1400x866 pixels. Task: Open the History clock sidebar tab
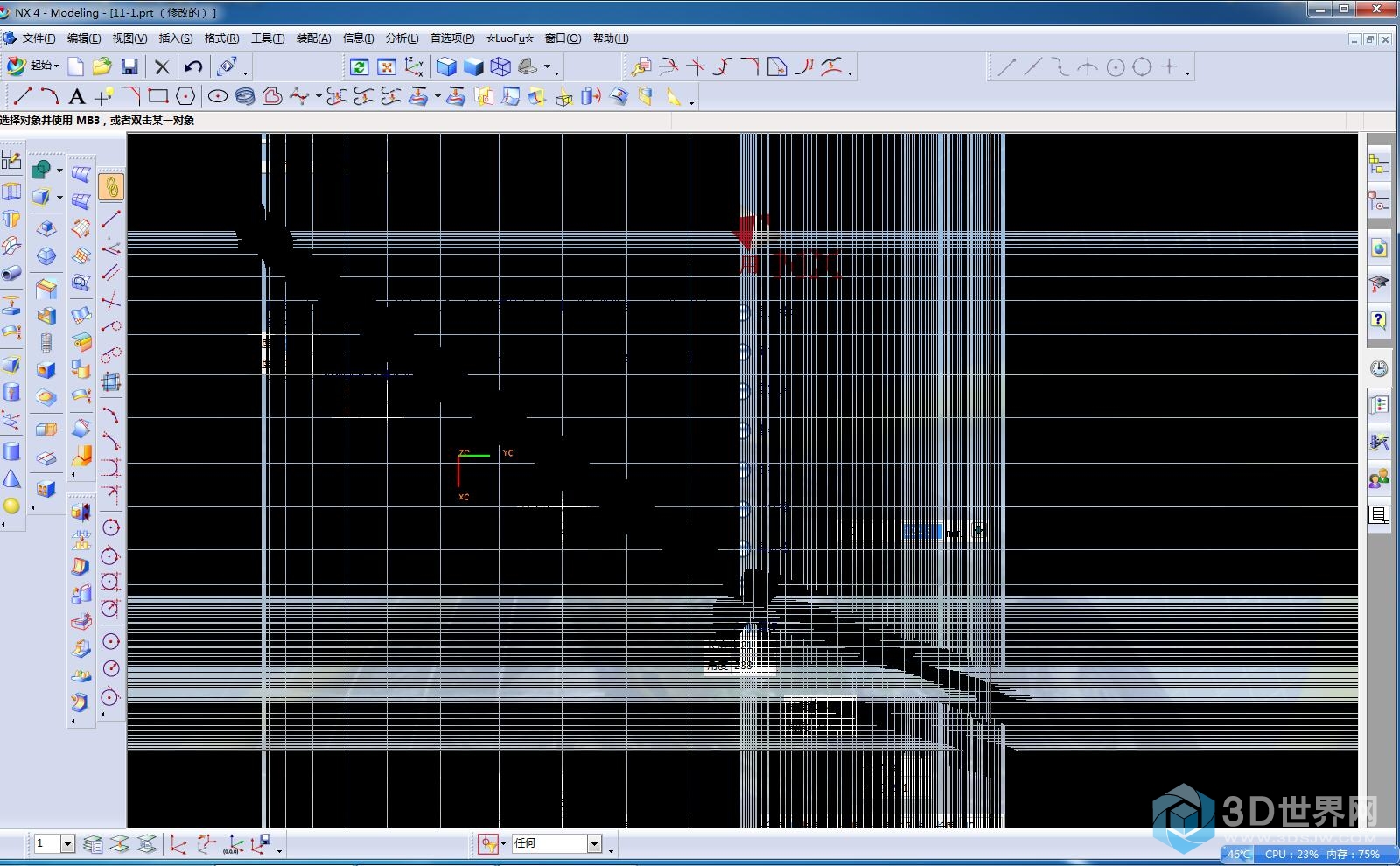(x=1379, y=368)
